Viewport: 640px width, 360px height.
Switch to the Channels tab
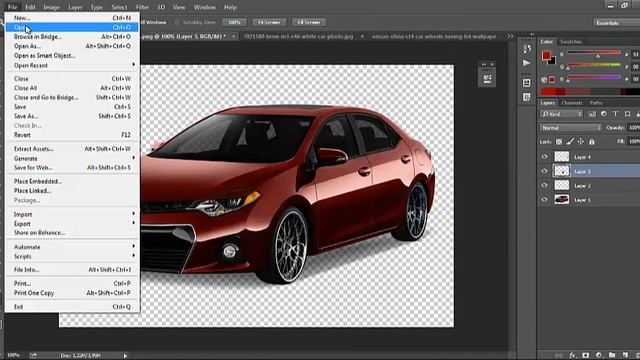(x=572, y=103)
